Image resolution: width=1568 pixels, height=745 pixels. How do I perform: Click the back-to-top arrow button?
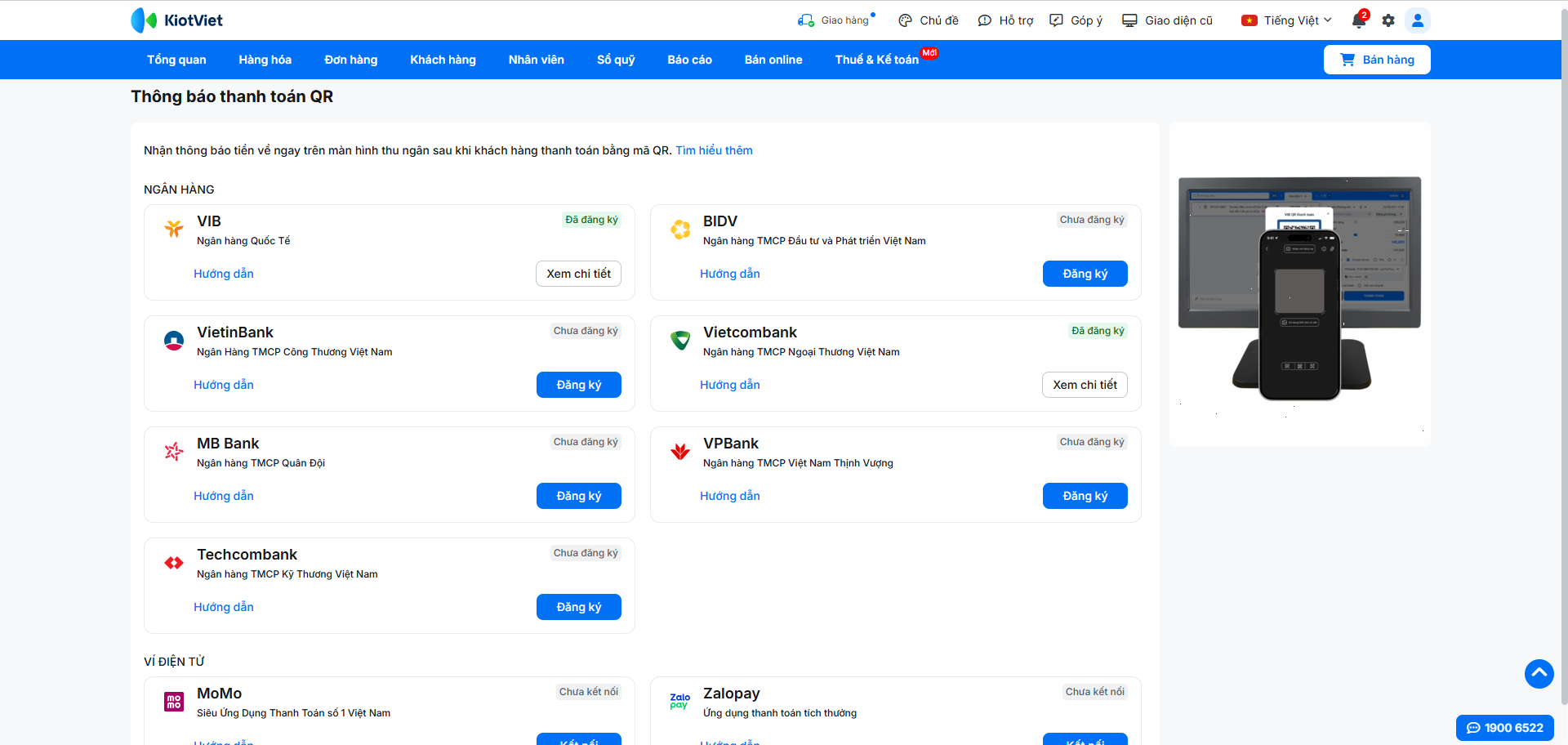coord(1539,674)
